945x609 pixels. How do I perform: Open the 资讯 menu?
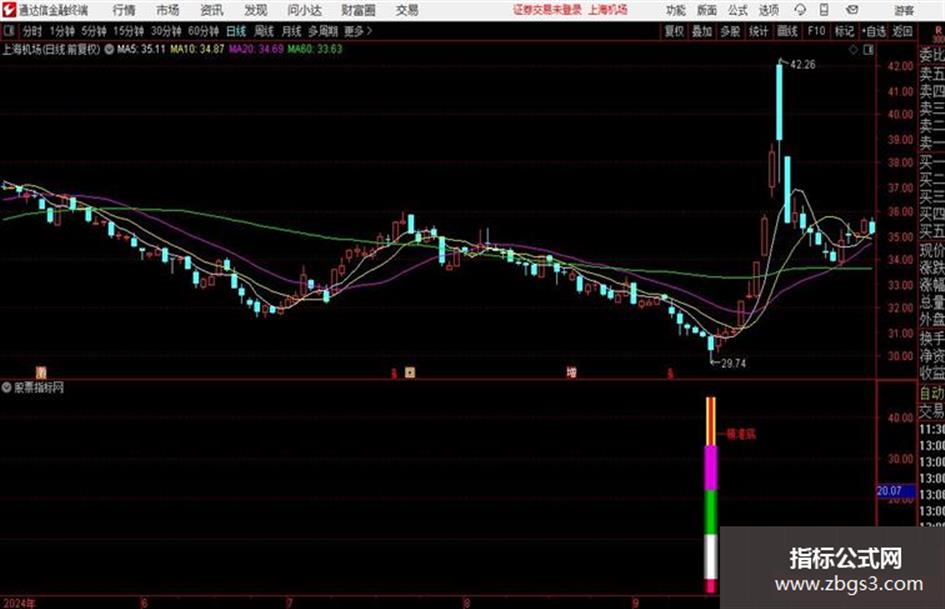[212, 10]
